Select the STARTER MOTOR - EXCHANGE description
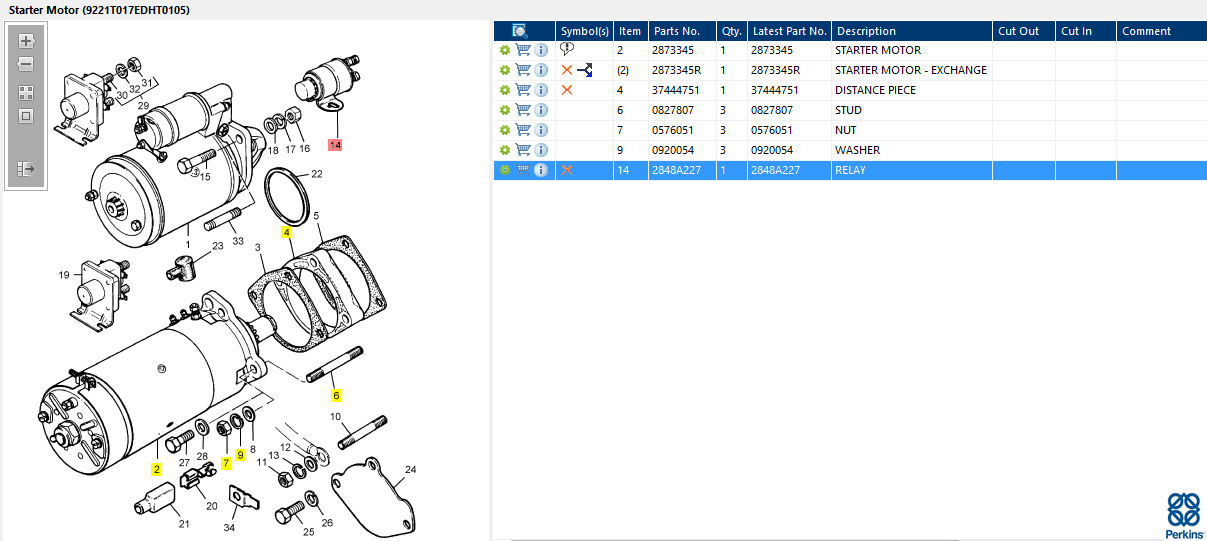This screenshot has height=541, width=1207. click(910, 70)
